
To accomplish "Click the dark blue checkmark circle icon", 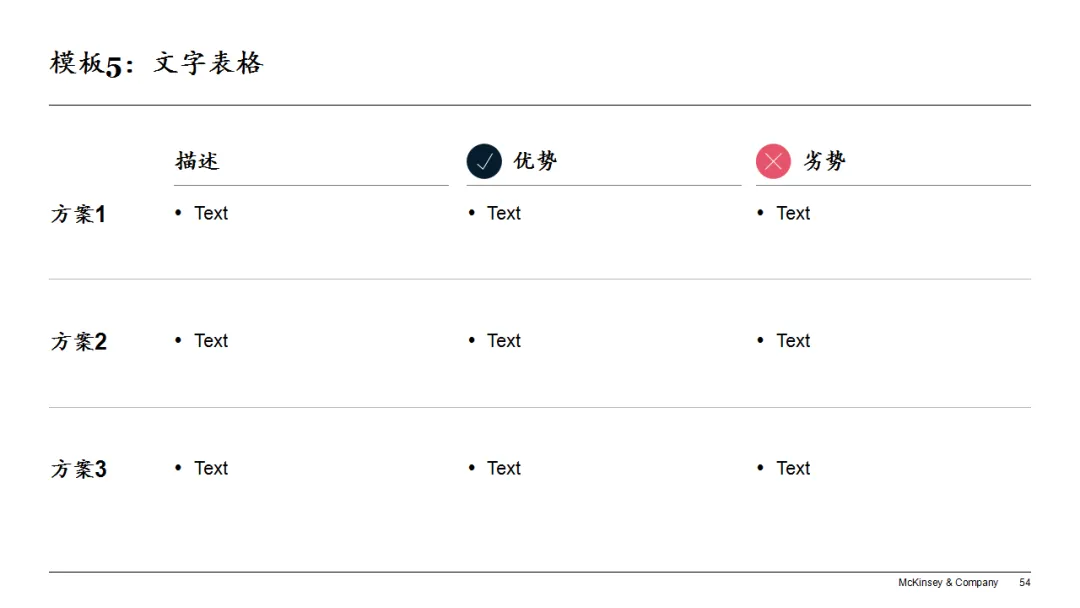I will [x=484, y=161].
